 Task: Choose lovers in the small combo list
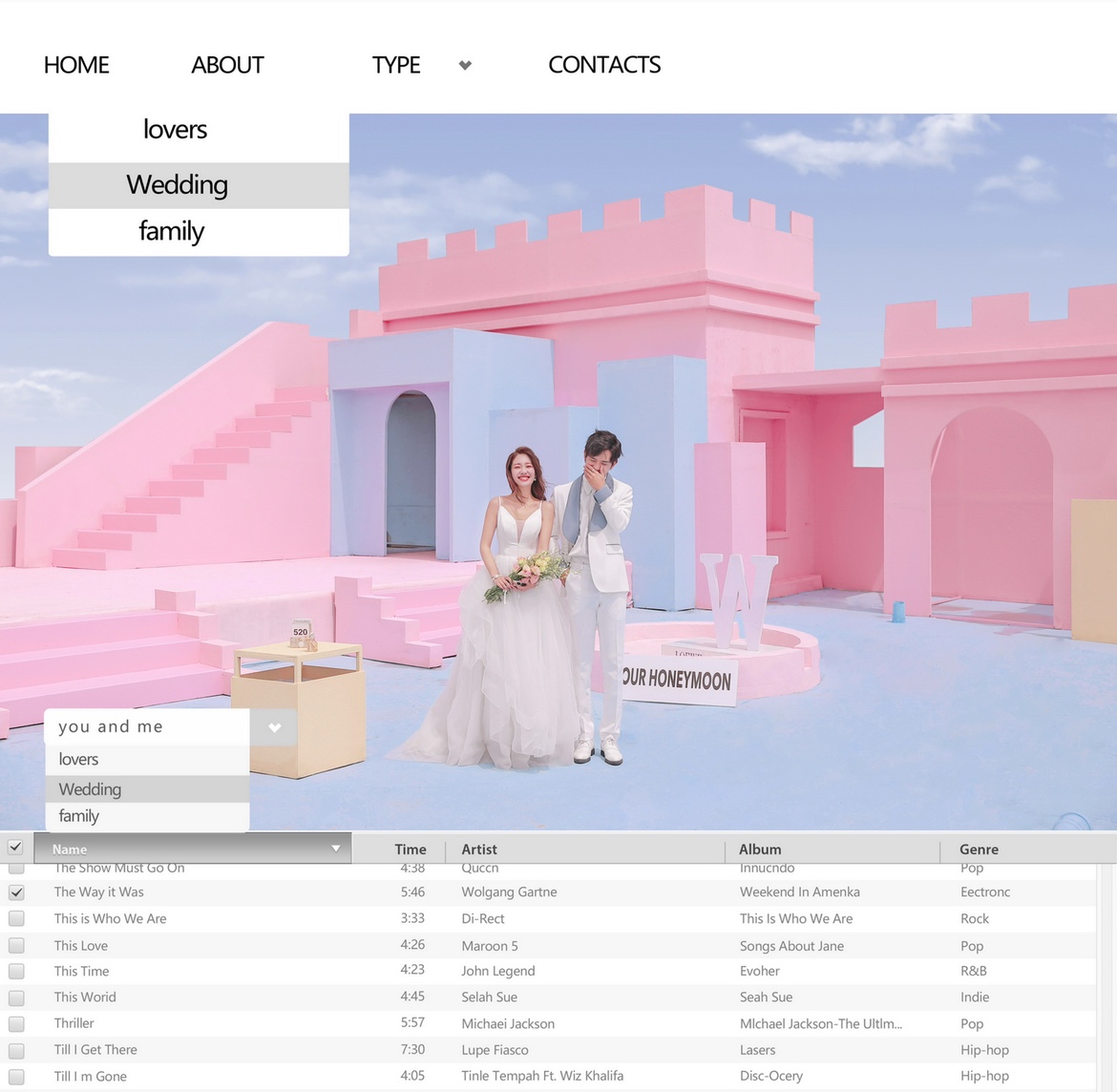click(79, 760)
